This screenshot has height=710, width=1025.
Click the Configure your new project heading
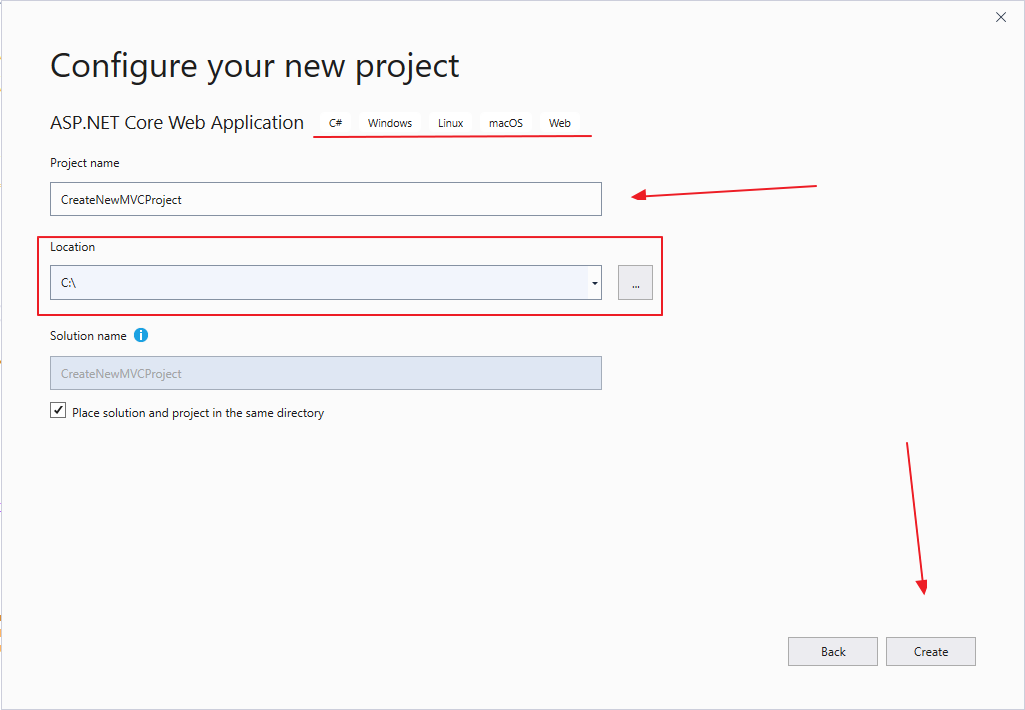pyautogui.click(x=255, y=66)
